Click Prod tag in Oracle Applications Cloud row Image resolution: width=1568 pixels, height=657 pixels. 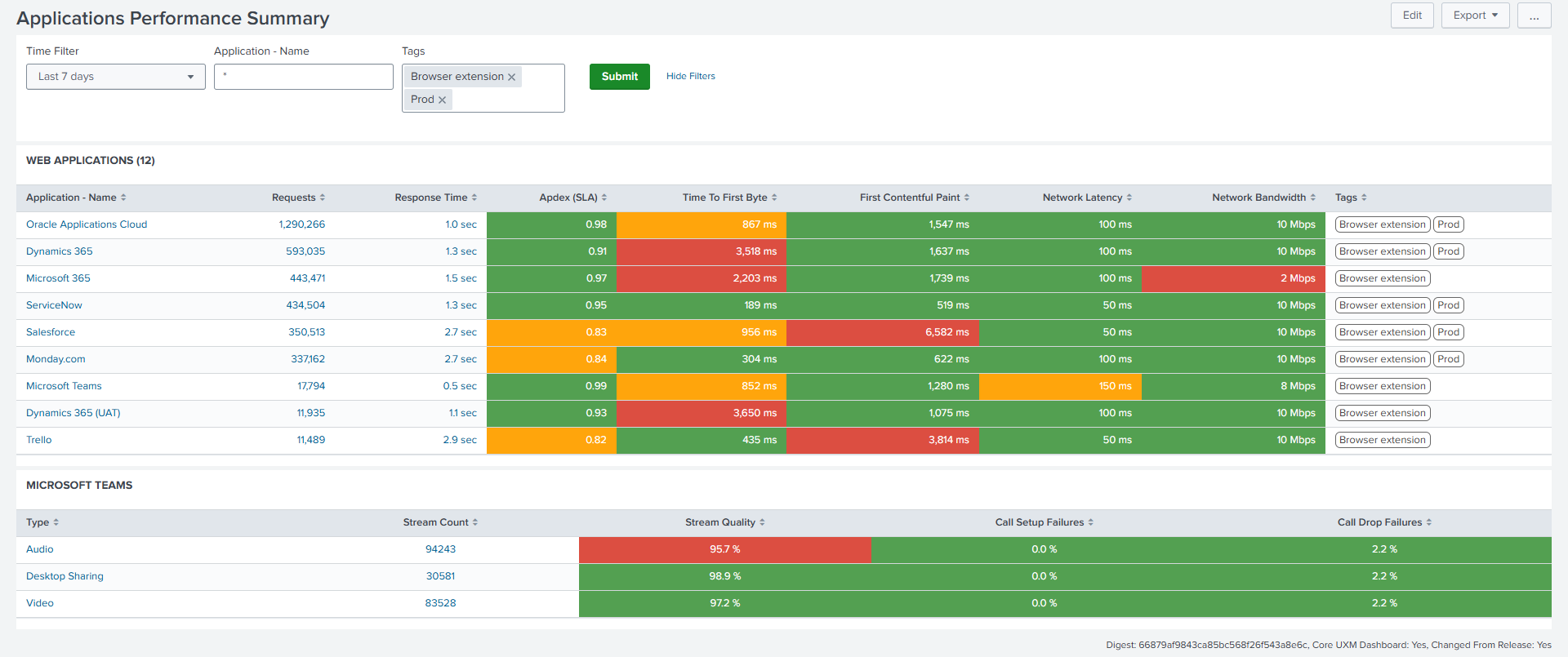click(1449, 224)
